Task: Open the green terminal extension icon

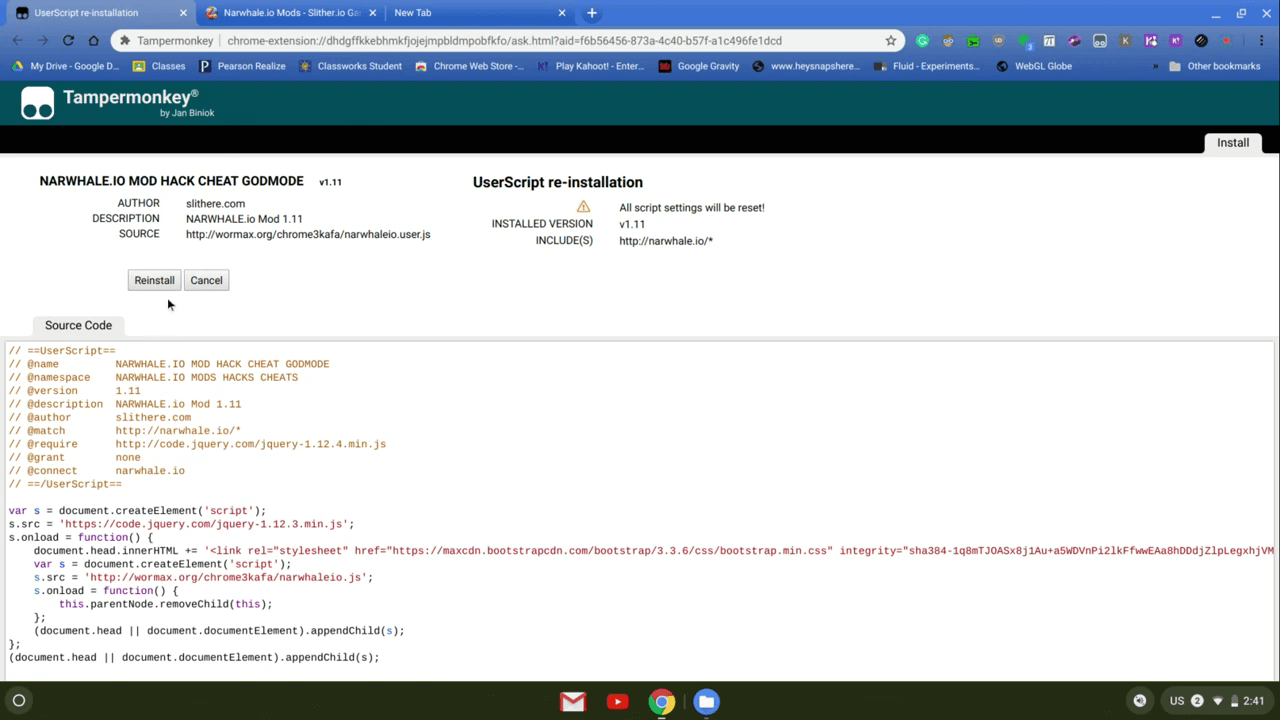Action: [973, 41]
